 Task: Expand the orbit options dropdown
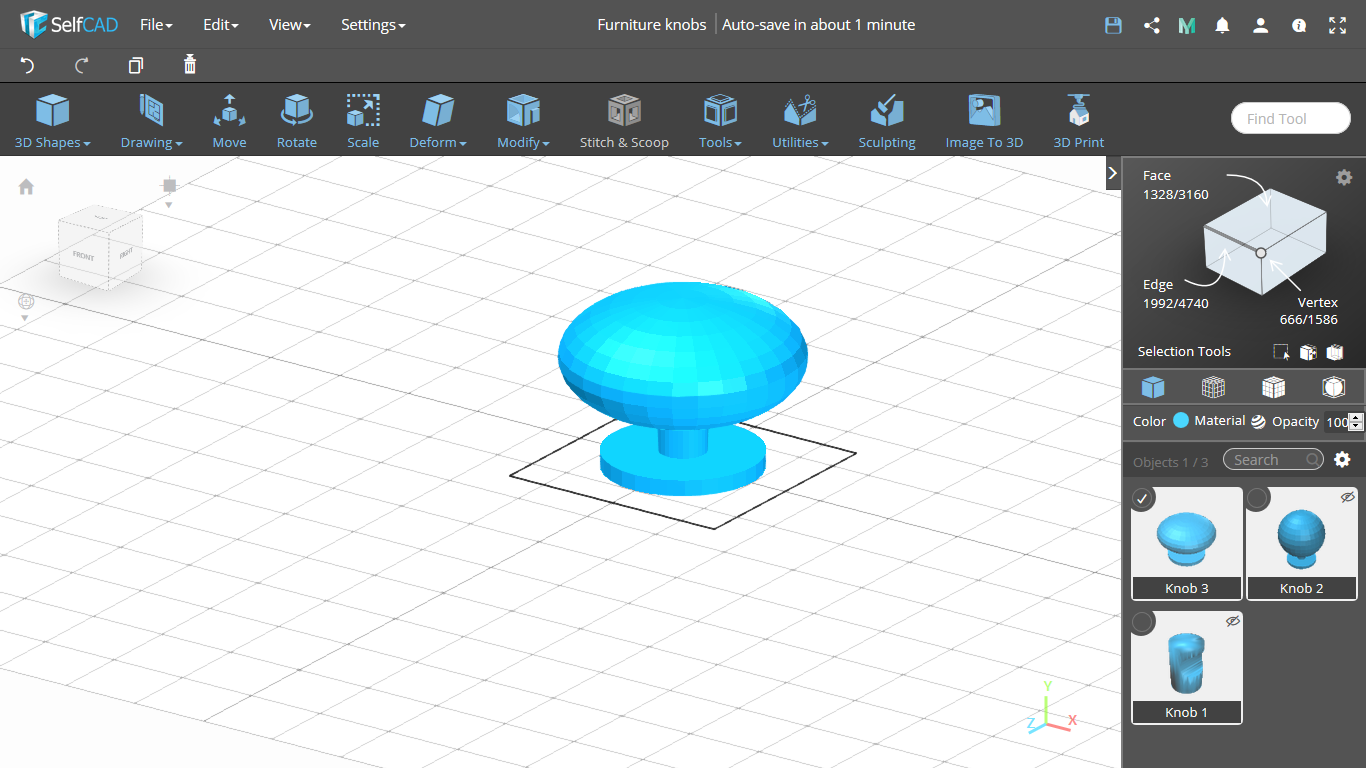click(26, 318)
